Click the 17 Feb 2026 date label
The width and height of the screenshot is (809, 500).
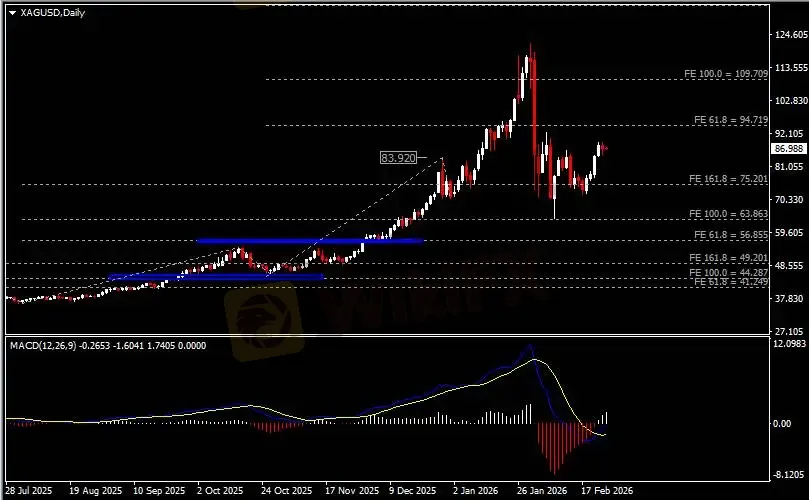click(x=607, y=490)
